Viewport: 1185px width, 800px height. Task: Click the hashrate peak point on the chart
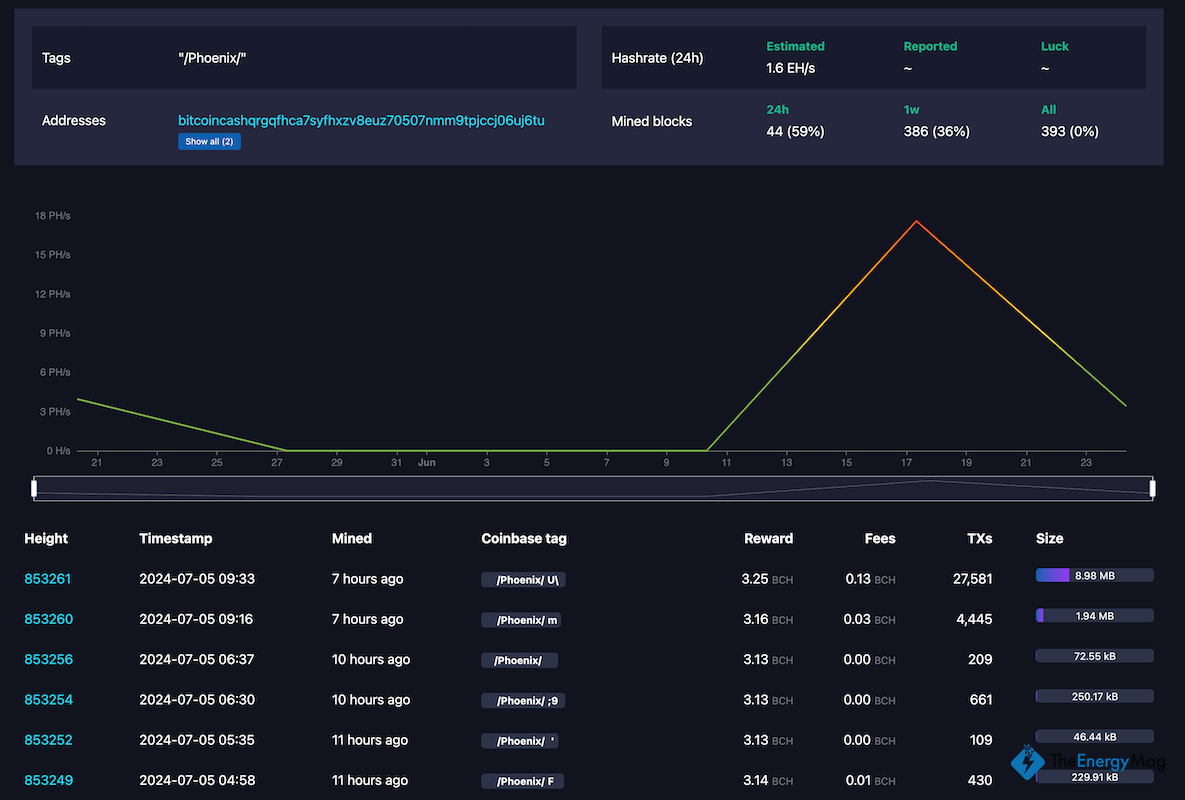pos(916,221)
